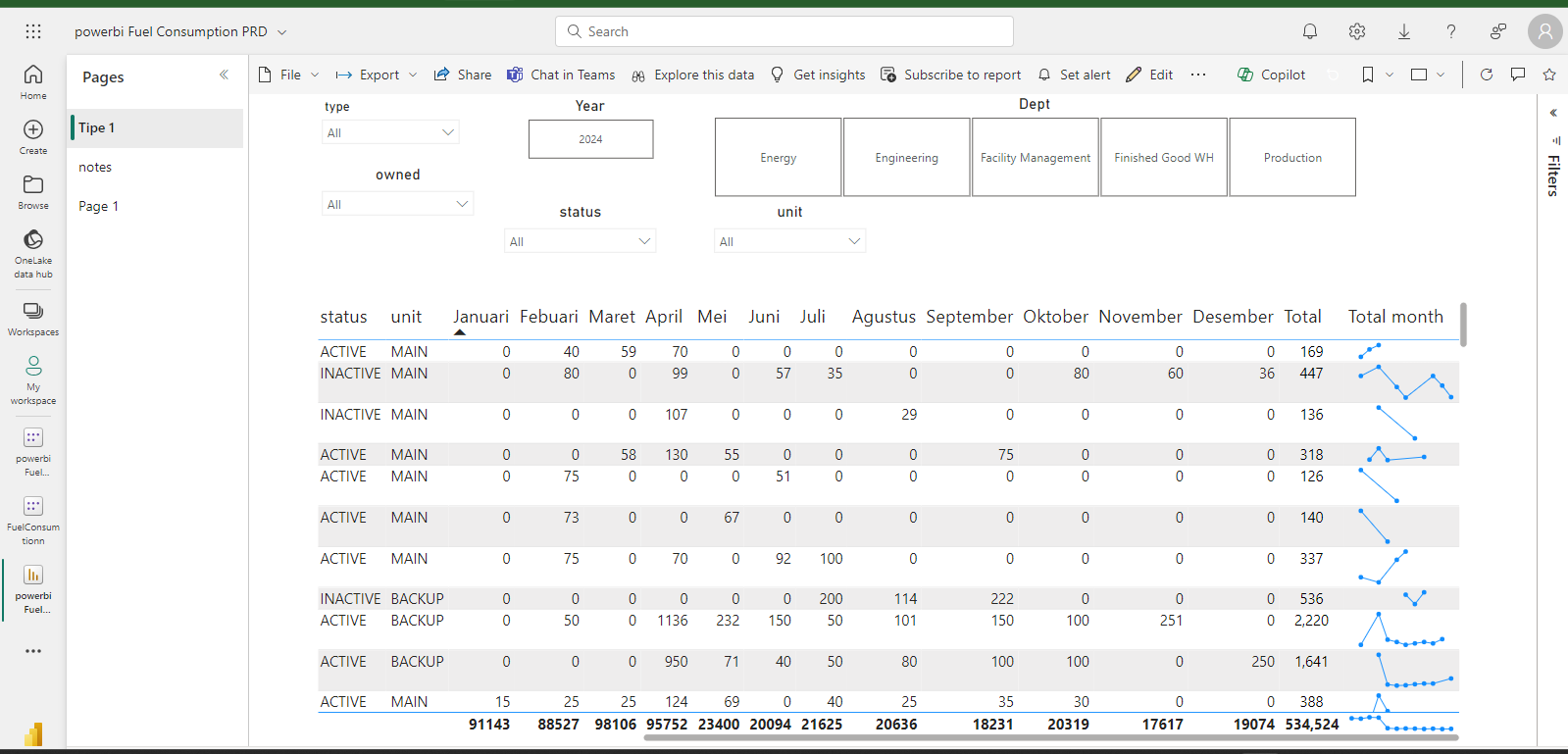Open help question mark icon
The height and width of the screenshot is (754, 1568).
click(x=1451, y=31)
